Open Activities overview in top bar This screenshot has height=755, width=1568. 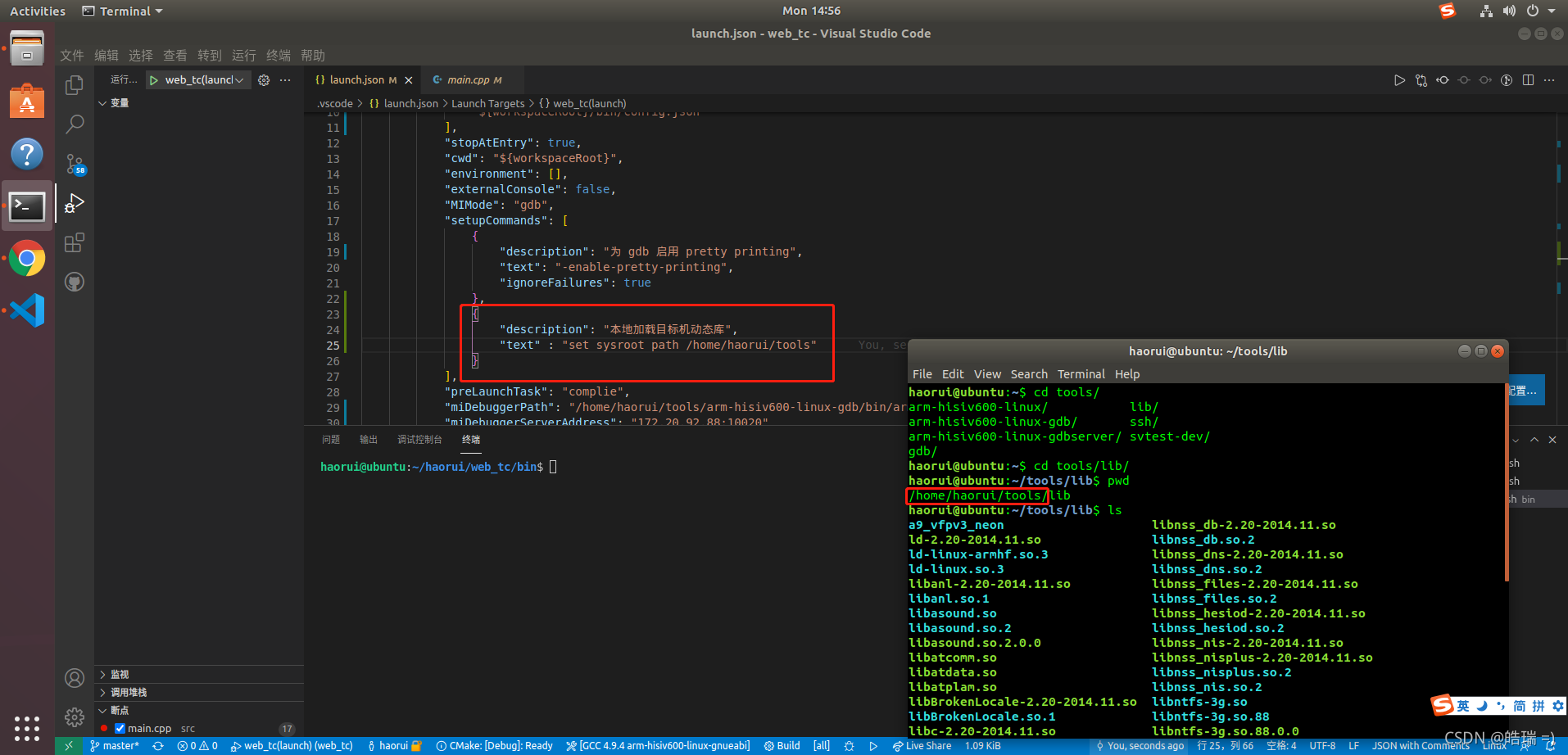click(x=38, y=11)
